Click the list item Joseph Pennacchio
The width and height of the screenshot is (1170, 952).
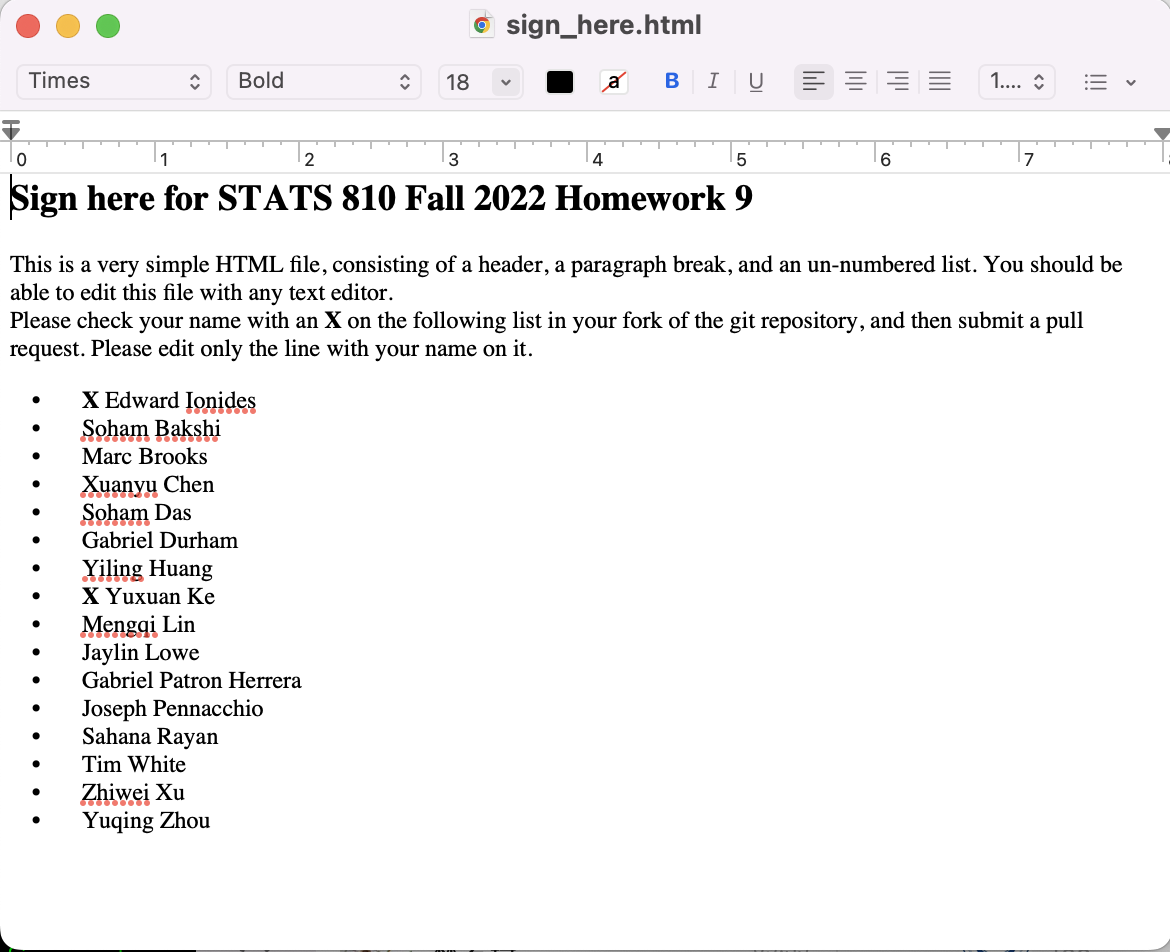pos(172,708)
